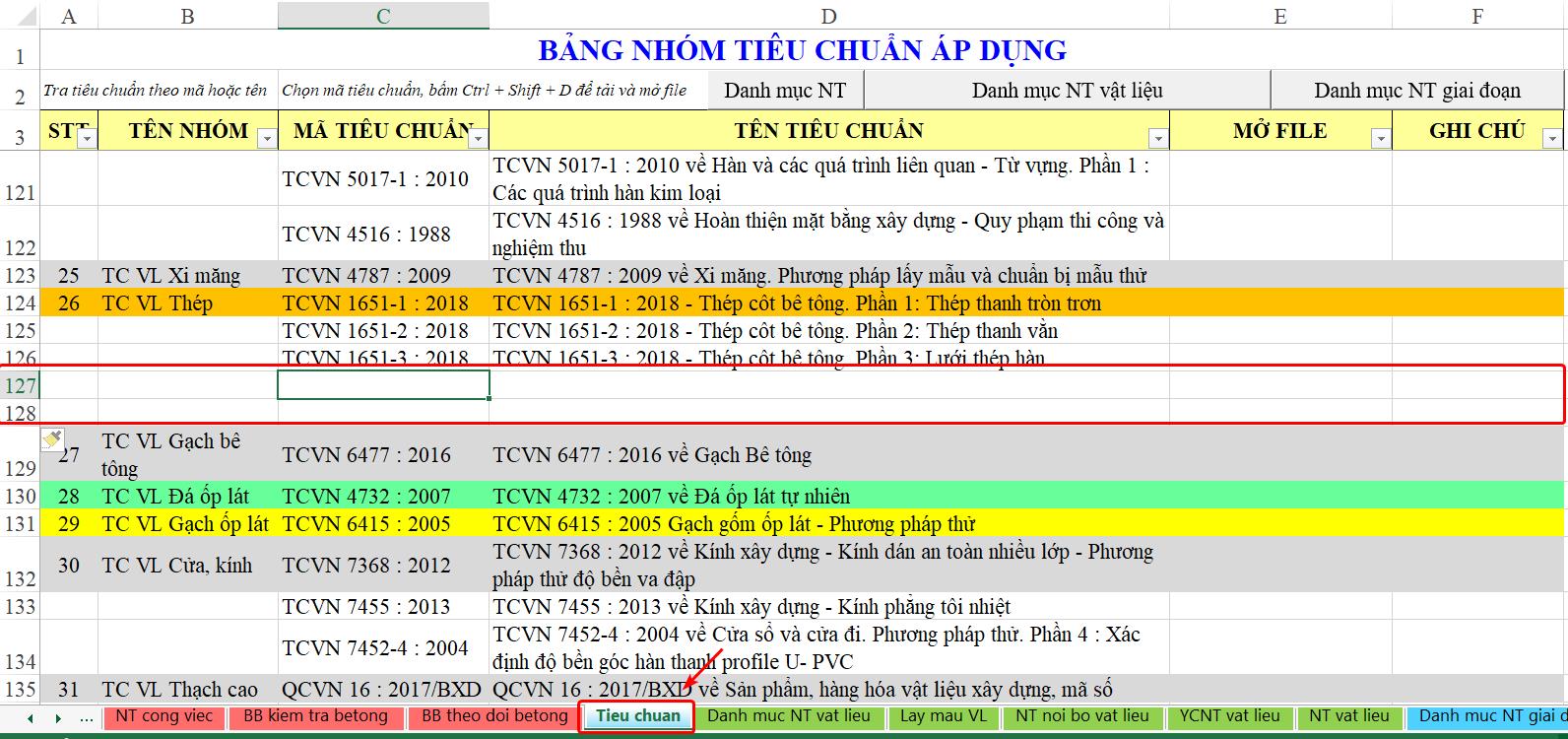Go to the Lay mau VL sheet
The width and height of the screenshot is (1568, 739).
click(943, 716)
